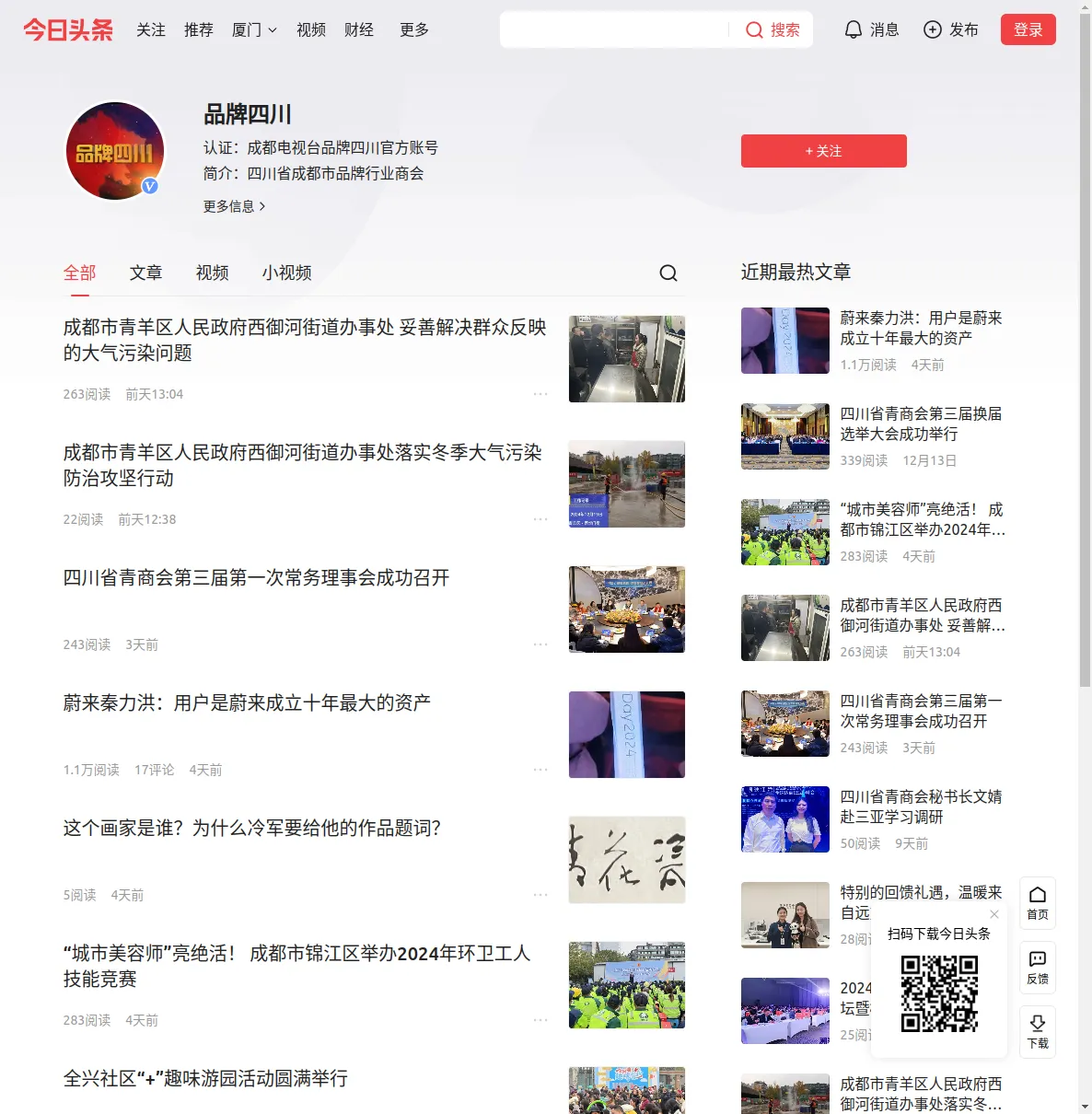Select the 全部 tab
Screen dimensions: 1092x1114
click(80, 273)
